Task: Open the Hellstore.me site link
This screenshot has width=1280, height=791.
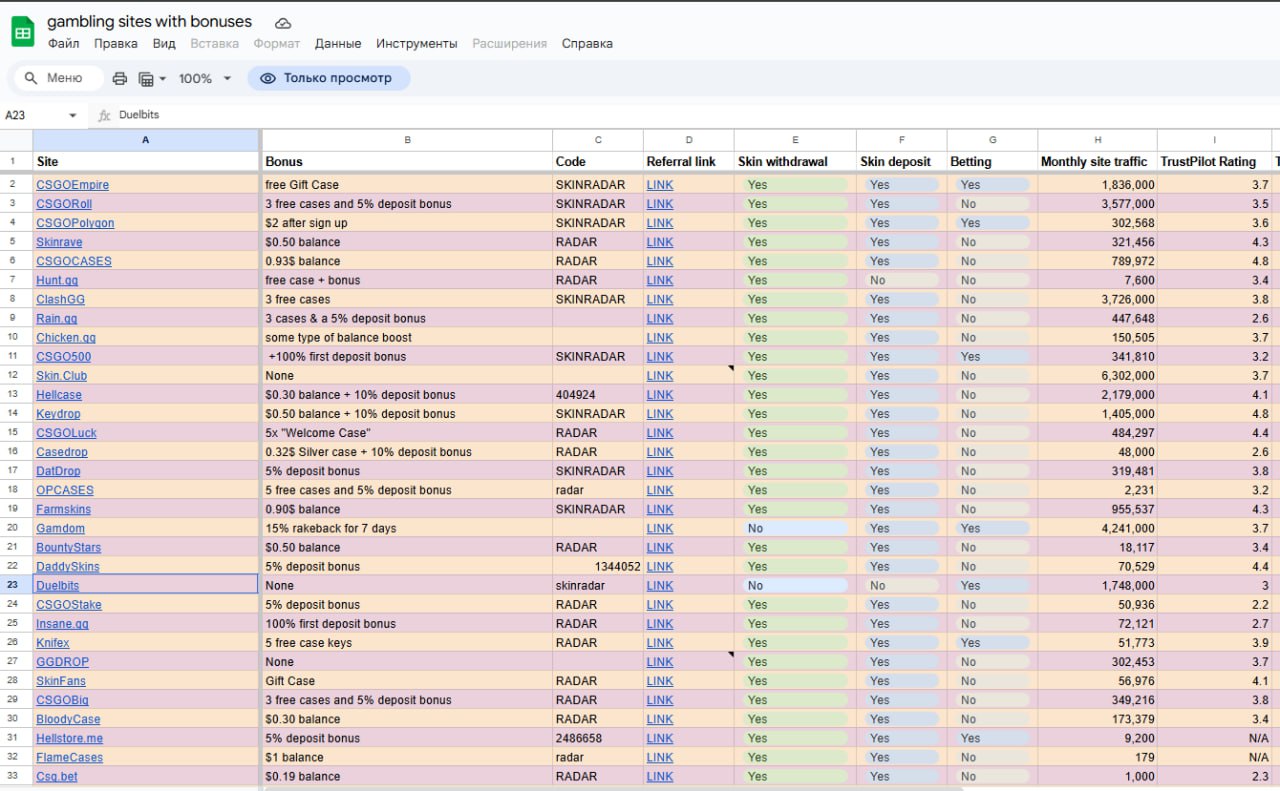Action: click(x=69, y=738)
